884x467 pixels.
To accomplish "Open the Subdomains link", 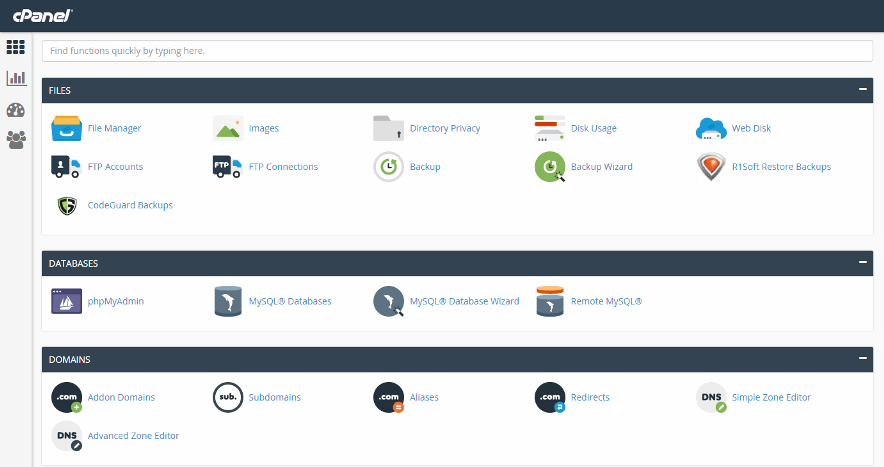I will (x=275, y=397).
